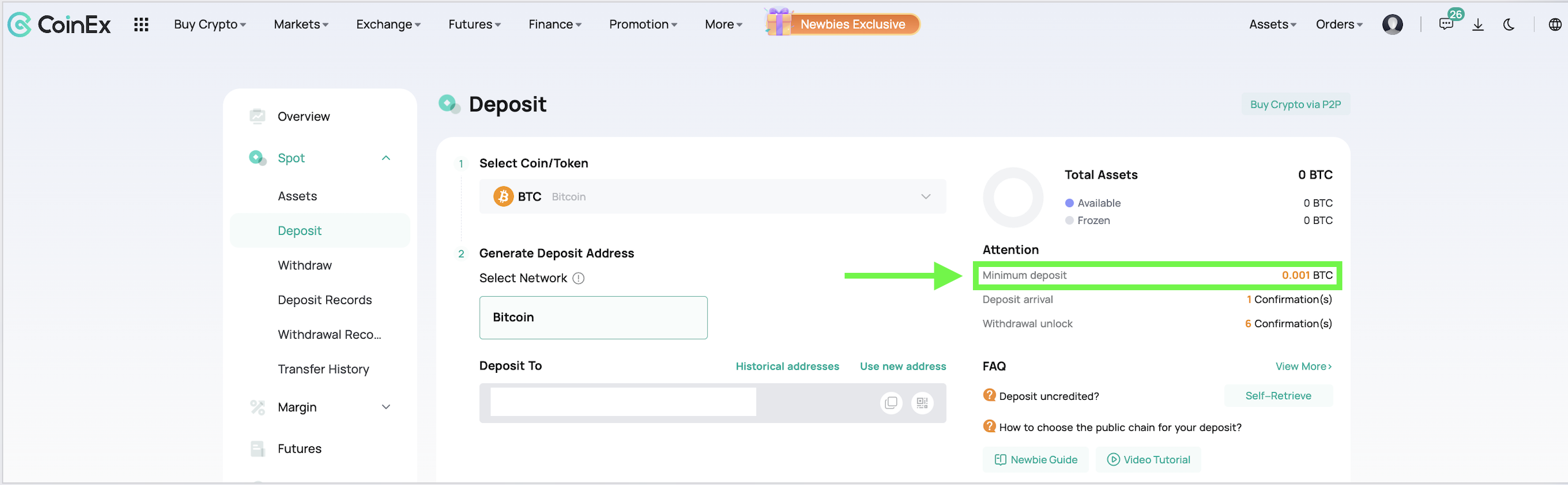
Task: Open 'How to choose the public chain' FAQ
Action: click(1121, 428)
